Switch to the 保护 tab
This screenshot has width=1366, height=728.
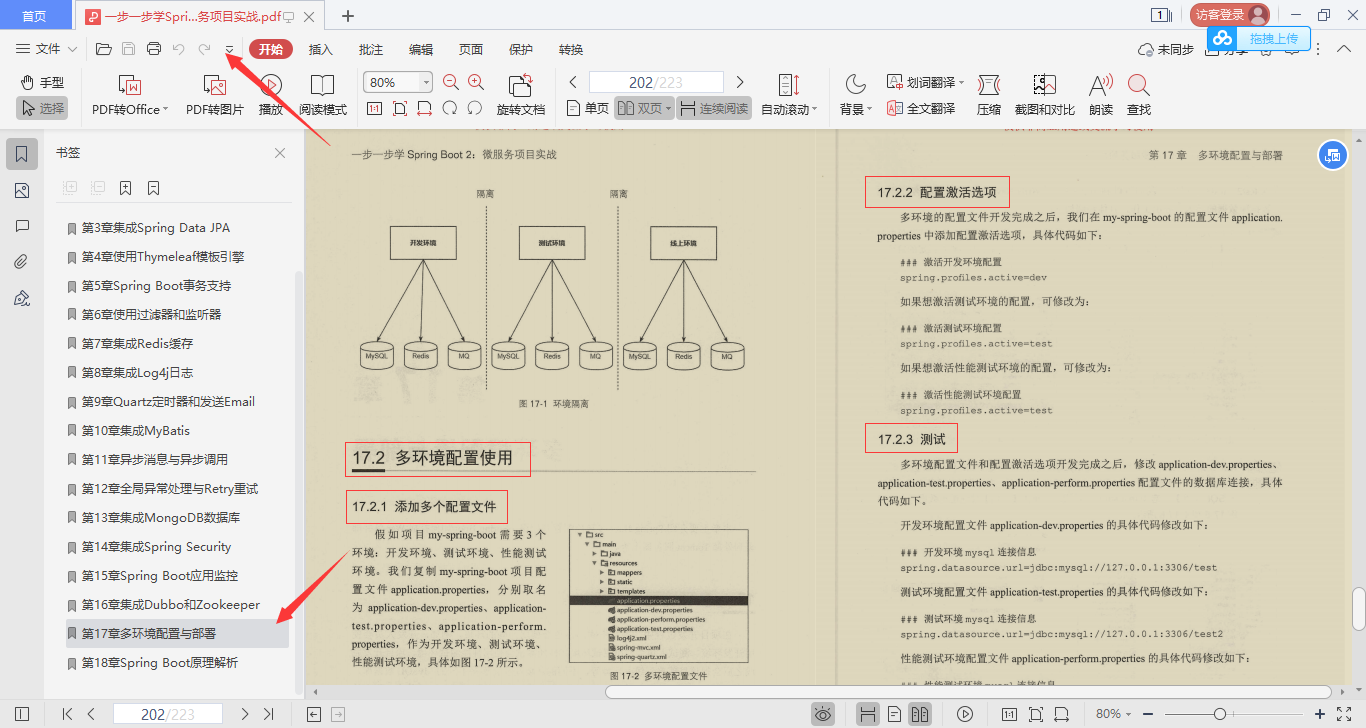point(521,49)
